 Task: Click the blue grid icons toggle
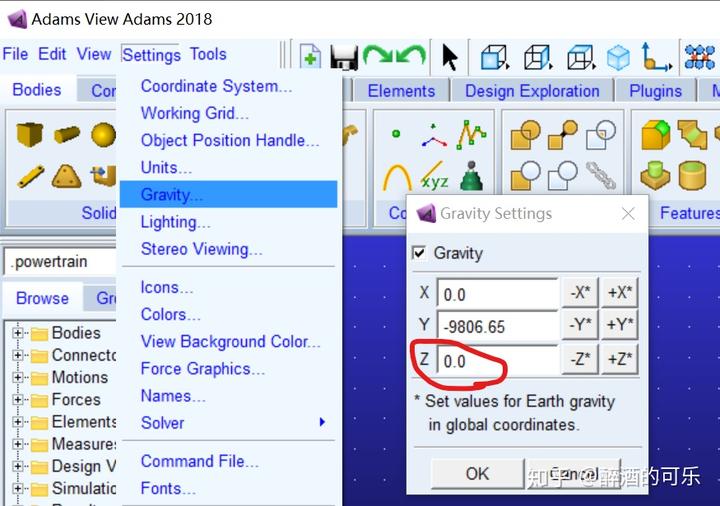699,57
